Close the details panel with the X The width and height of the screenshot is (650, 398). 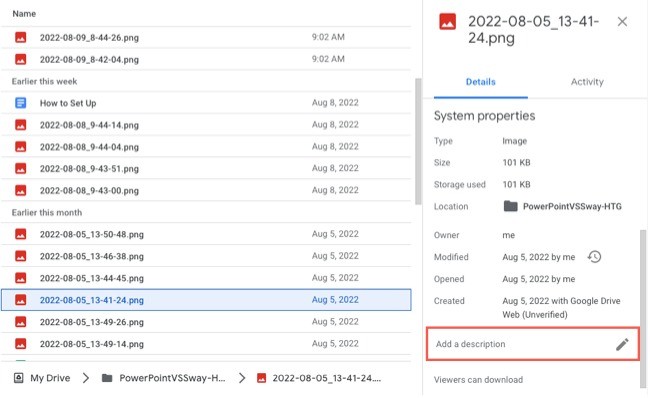(622, 22)
